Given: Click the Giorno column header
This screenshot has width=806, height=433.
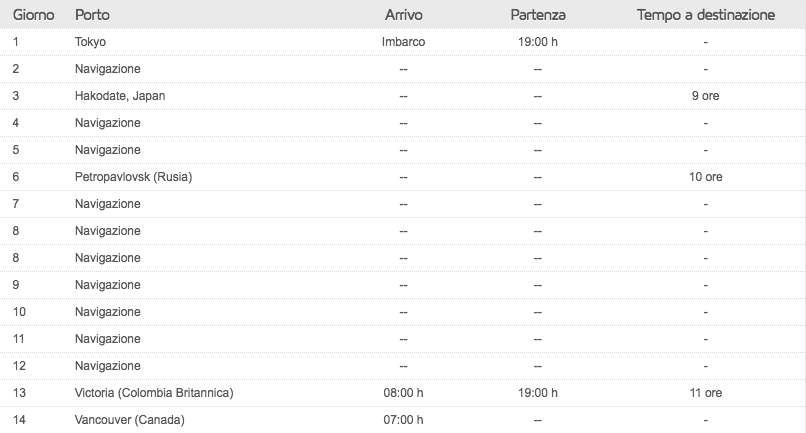Looking at the screenshot, I should point(33,15).
